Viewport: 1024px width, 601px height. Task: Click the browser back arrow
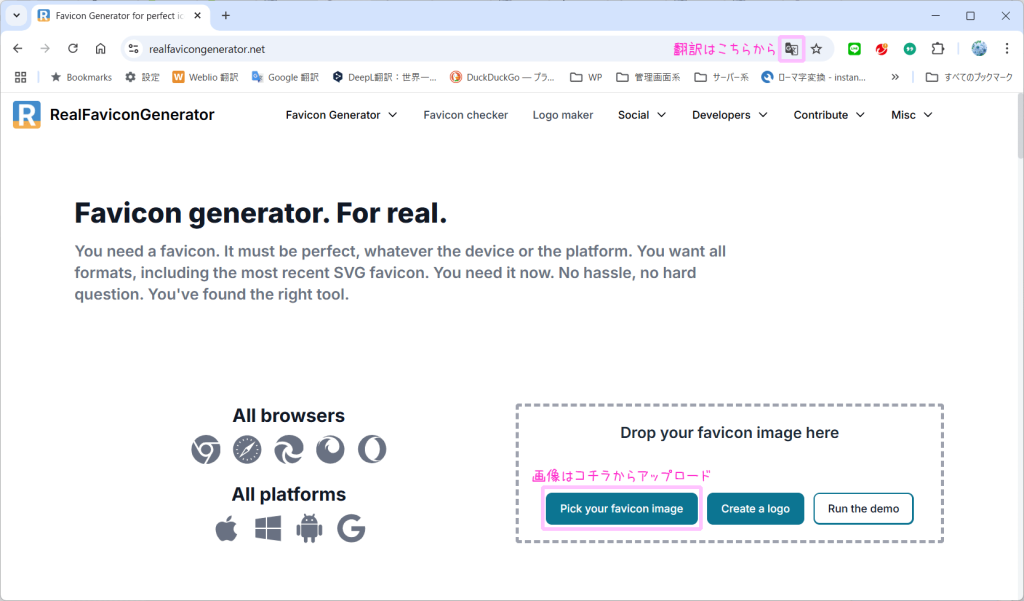(x=18, y=48)
